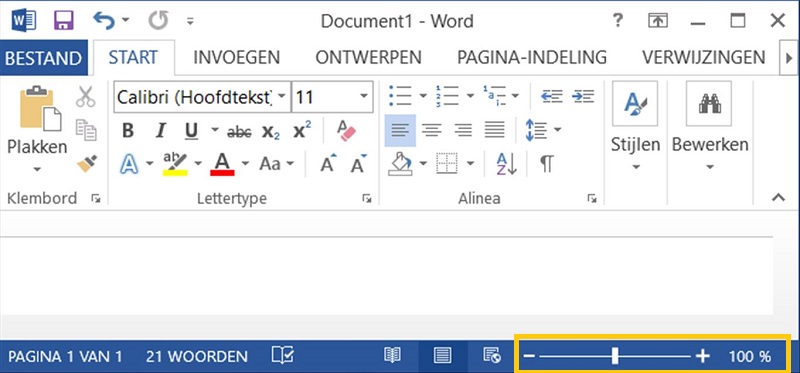The image size is (800, 373).
Task: Toggle Italic formatting
Action: [x=161, y=132]
